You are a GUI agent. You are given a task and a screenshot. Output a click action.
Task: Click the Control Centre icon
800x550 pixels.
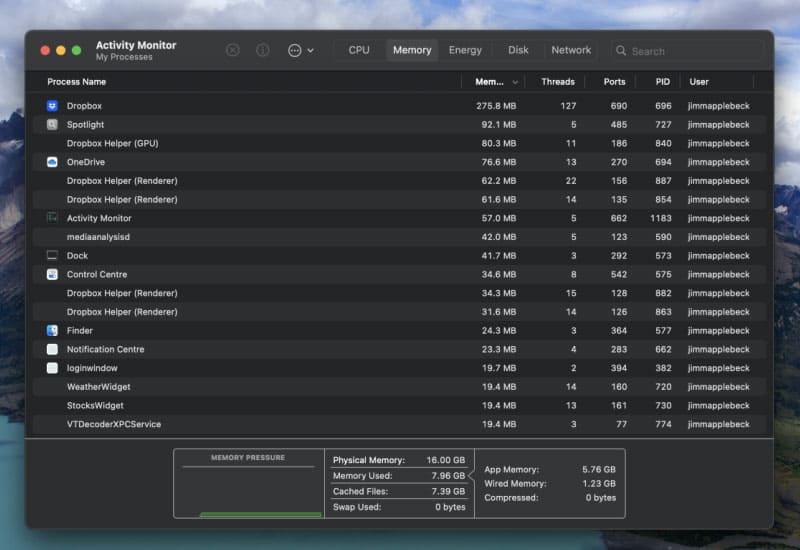tap(52, 274)
